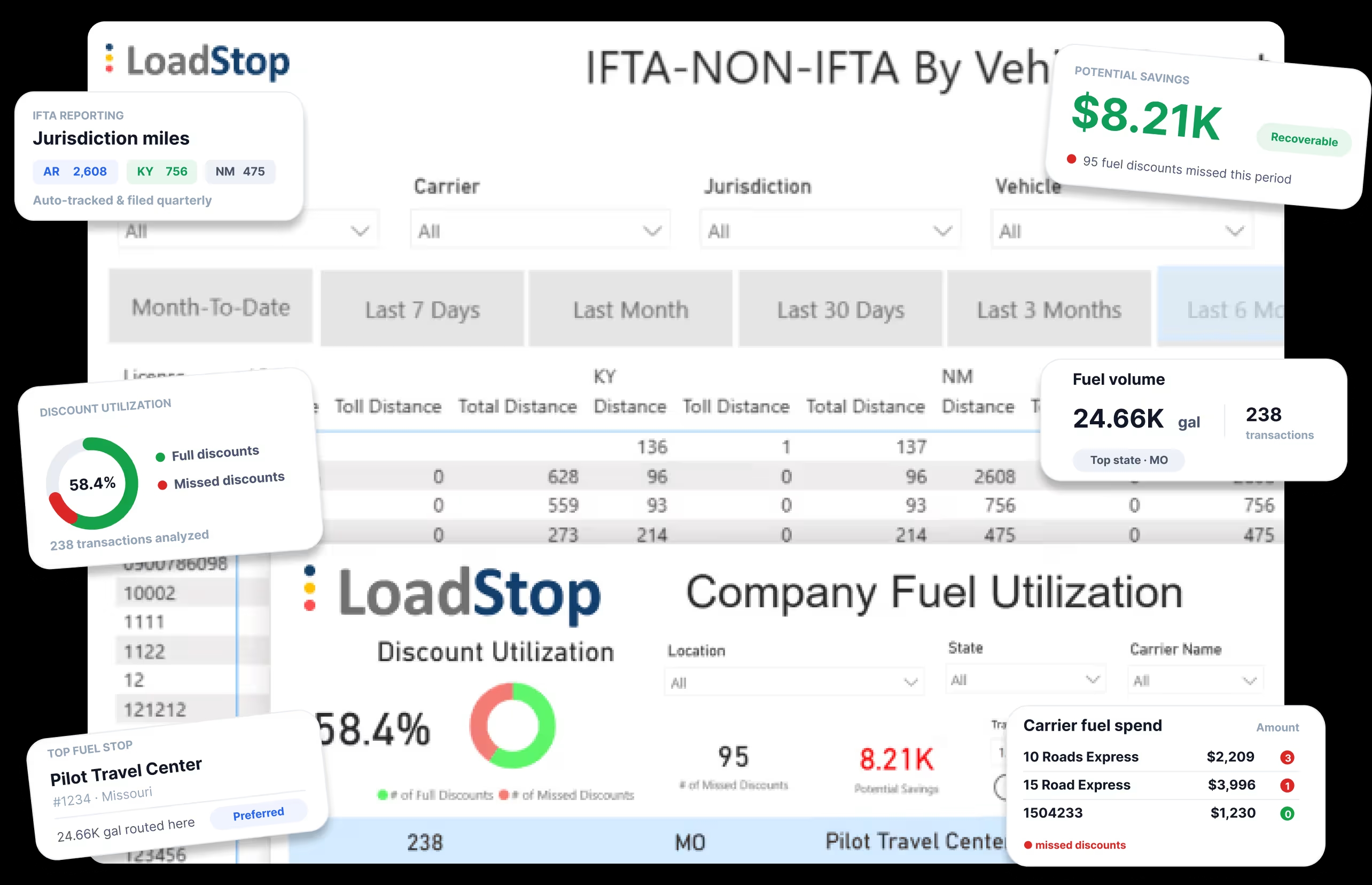Click Pilot Travel Center title in Top Fuel Stop card

pyautogui.click(x=126, y=771)
